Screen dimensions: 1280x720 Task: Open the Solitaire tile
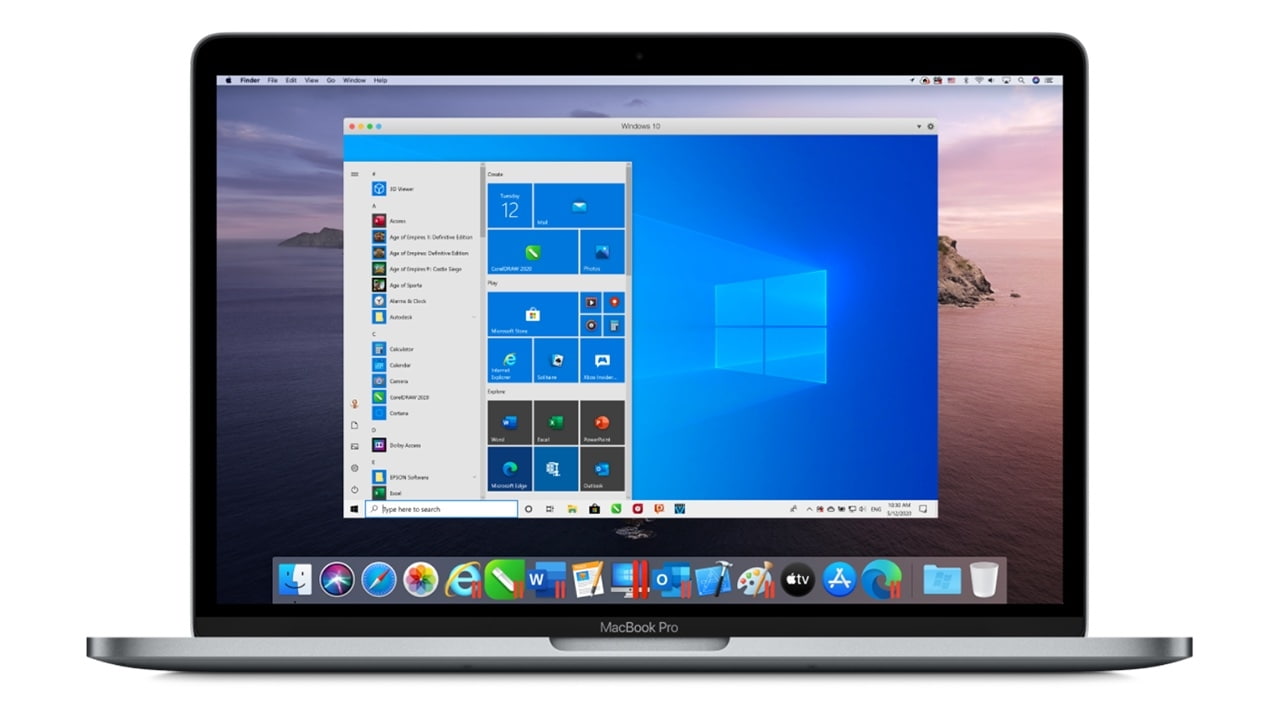[x=556, y=360]
